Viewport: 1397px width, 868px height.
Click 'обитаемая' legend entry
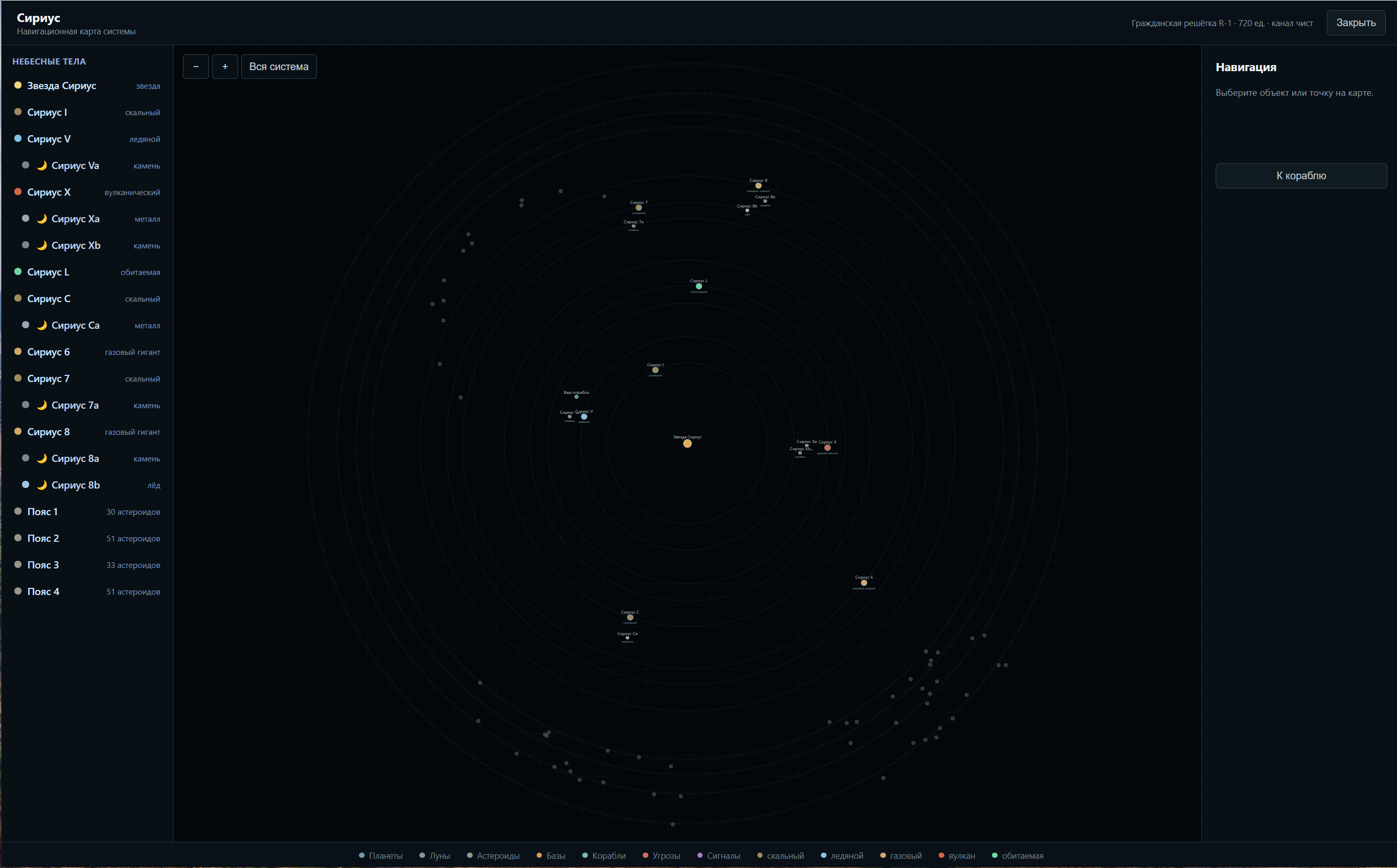(1018, 855)
